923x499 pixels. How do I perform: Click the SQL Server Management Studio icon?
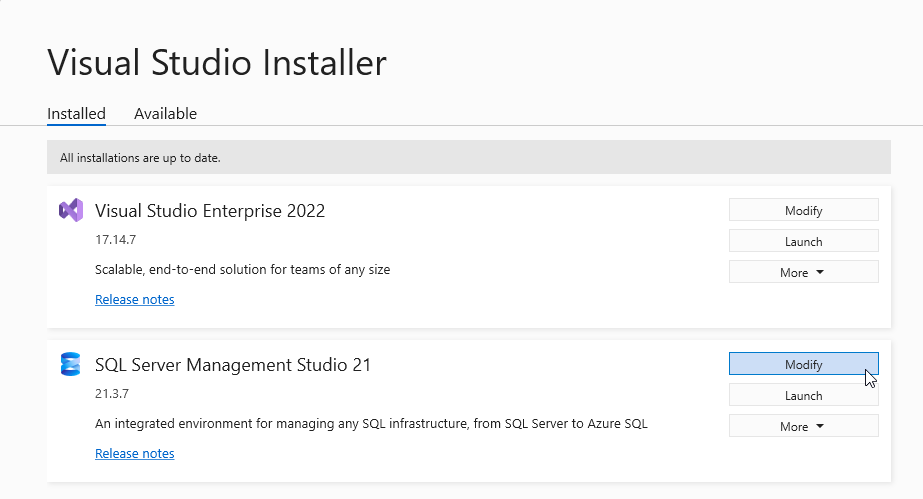[70, 365]
